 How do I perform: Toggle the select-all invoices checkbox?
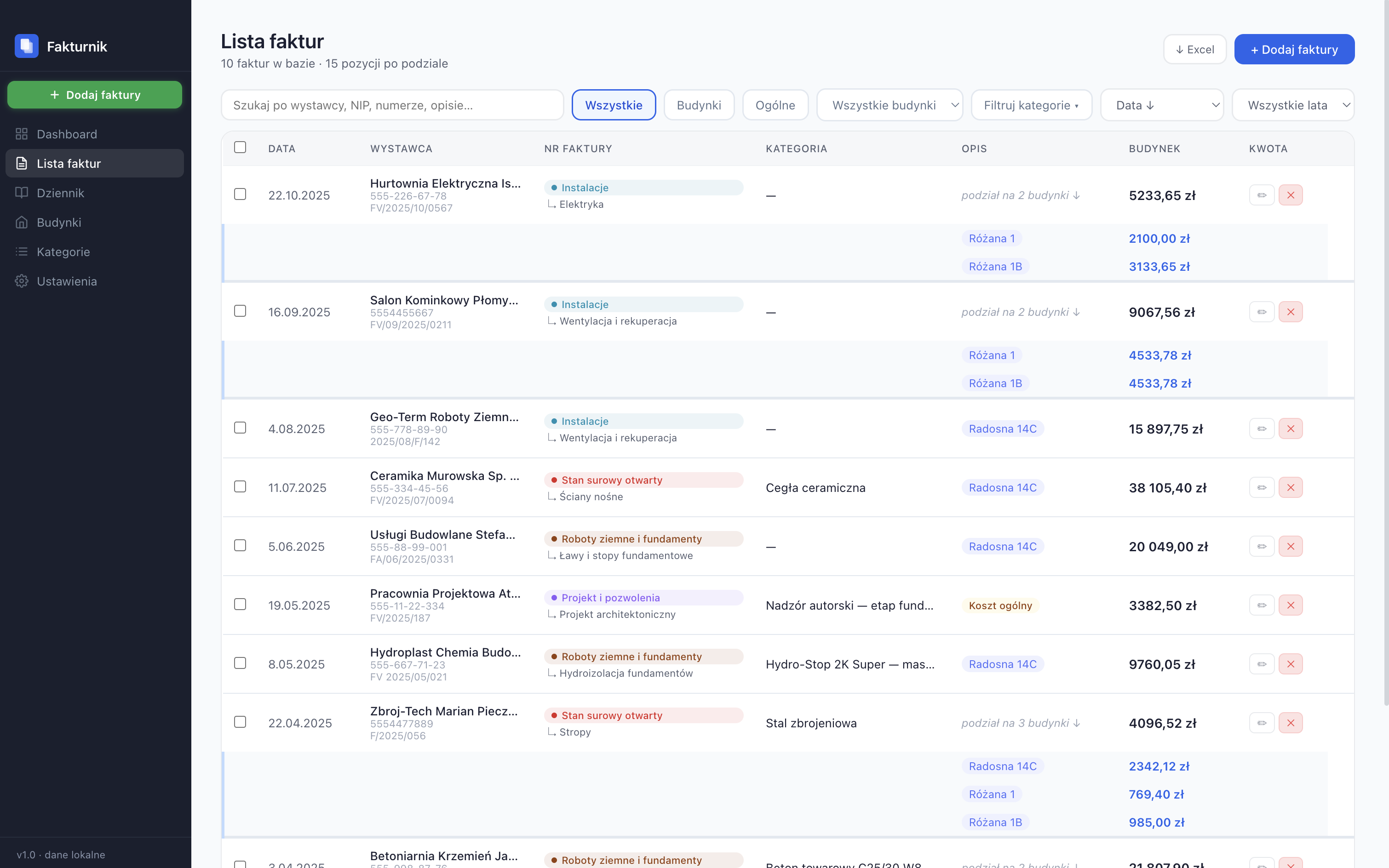click(x=240, y=148)
